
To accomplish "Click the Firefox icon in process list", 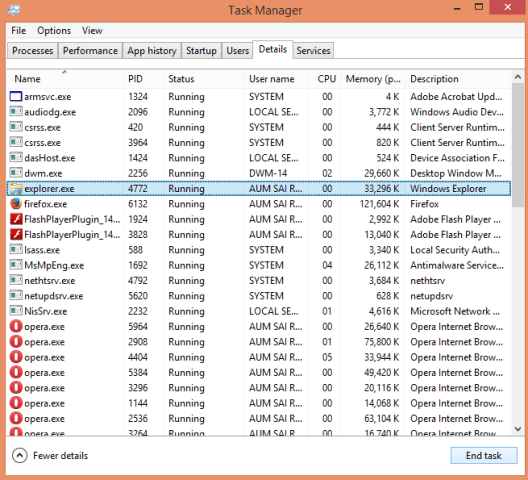I will [16, 204].
